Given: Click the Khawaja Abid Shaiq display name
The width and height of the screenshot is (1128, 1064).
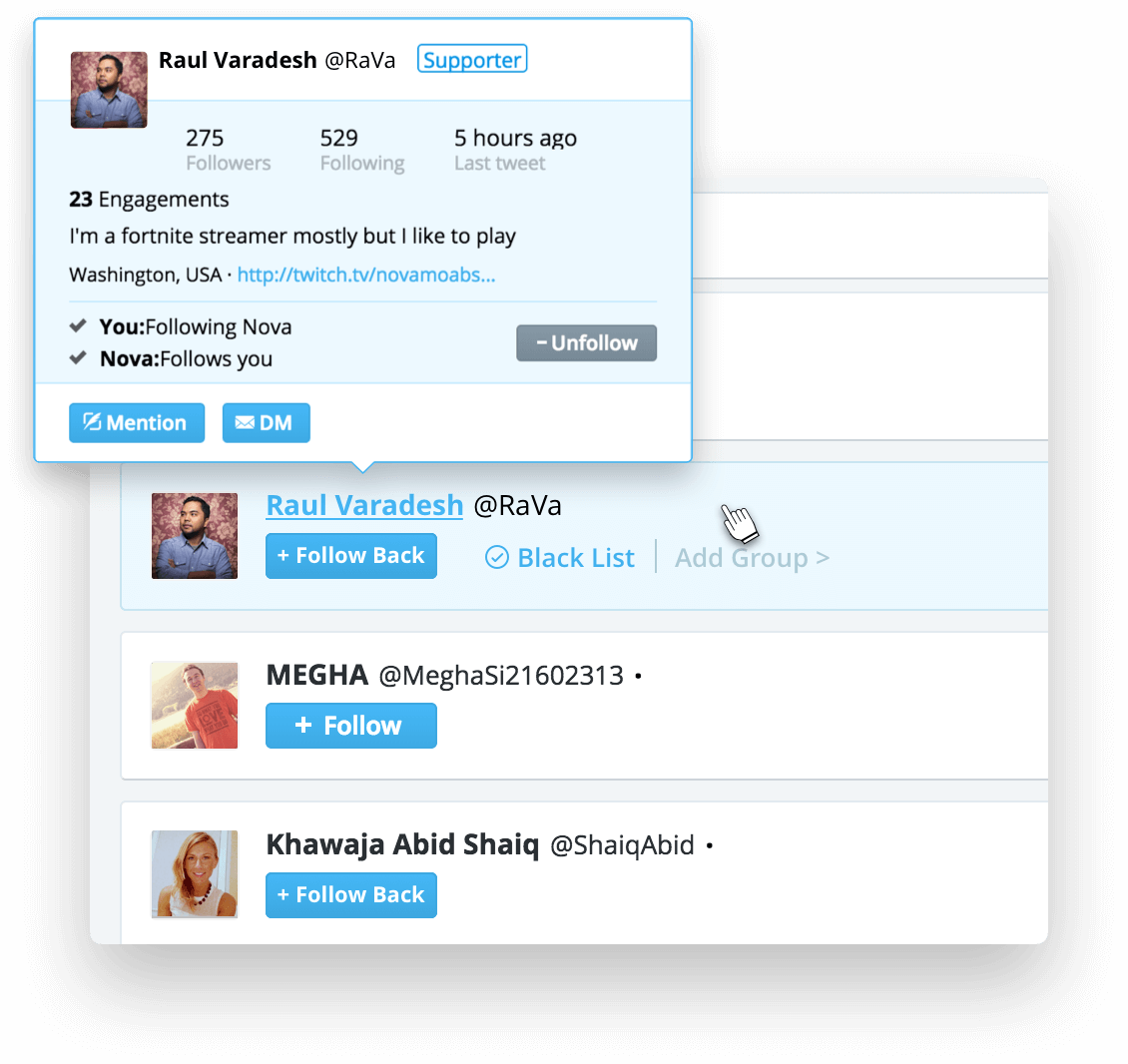Looking at the screenshot, I should point(403,844).
